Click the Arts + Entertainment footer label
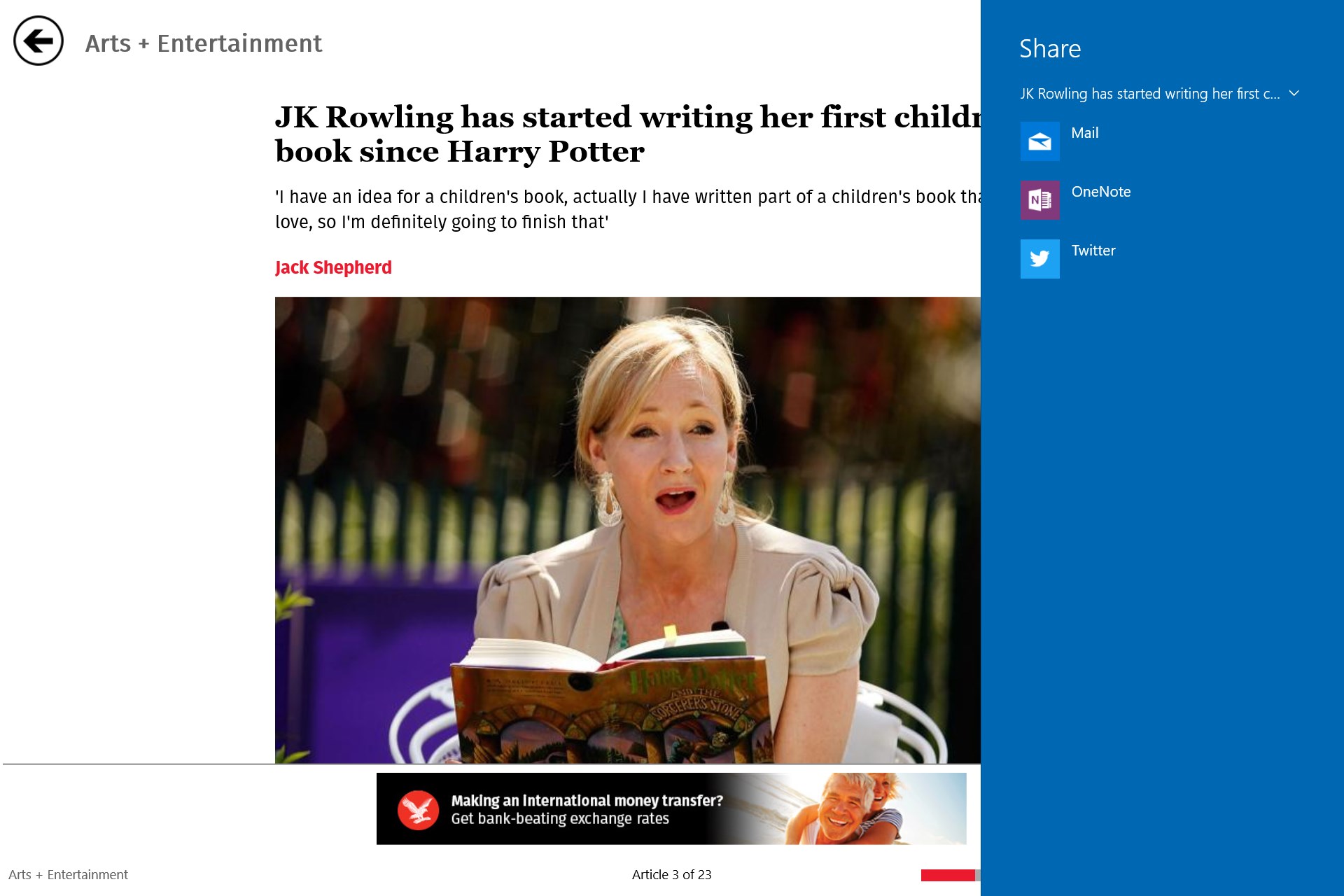The image size is (1344, 896). (x=68, y=874)
